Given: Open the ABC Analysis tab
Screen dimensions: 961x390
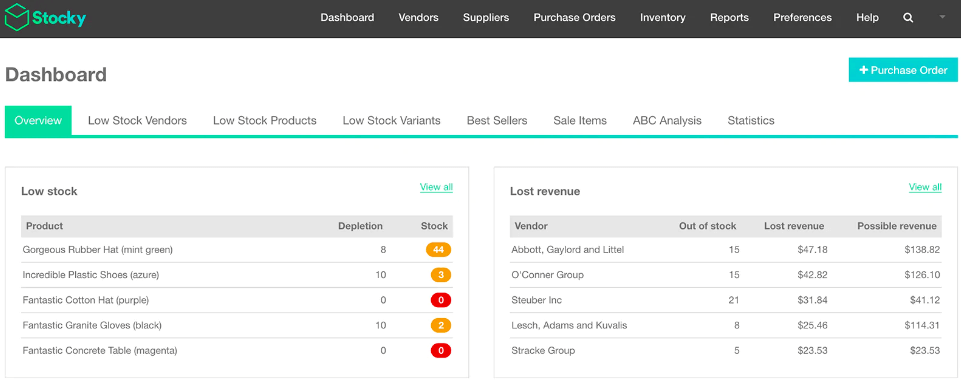Looking at the screenshot, I should click(667, 120).
